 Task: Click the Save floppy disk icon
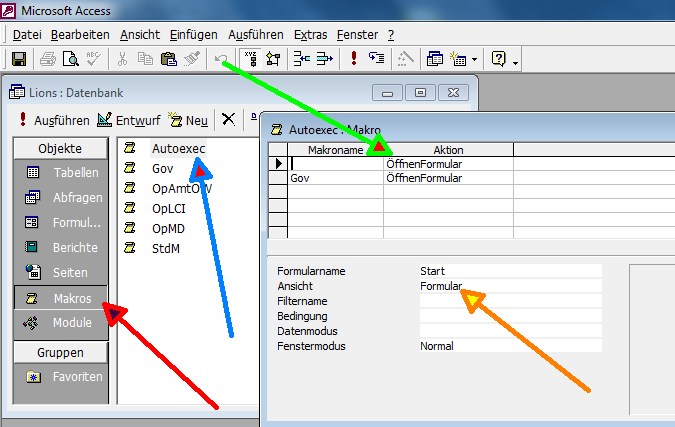(x=19, y=59)
